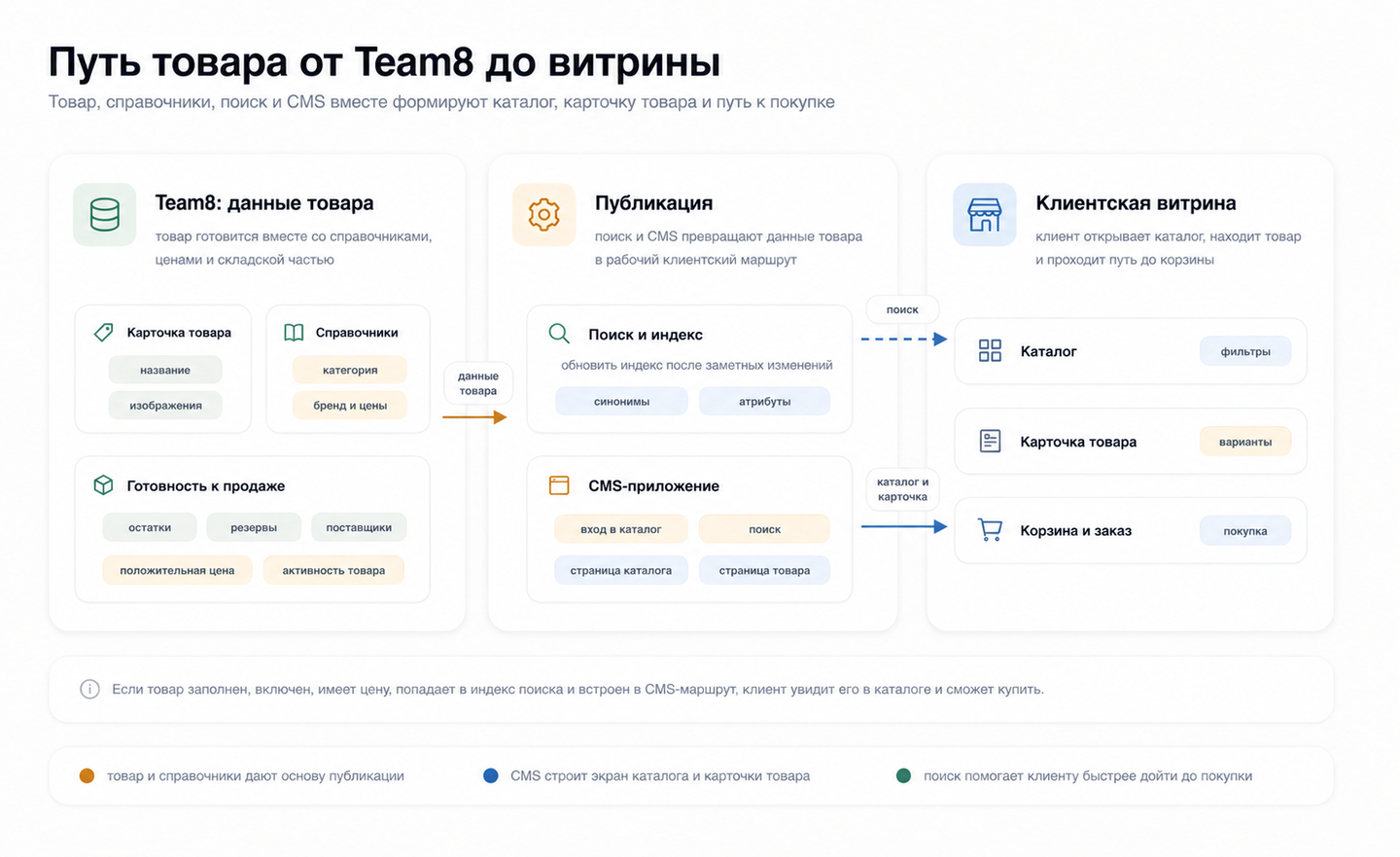The width and height of the screenshot is (1400, 857).
Task: Click the database icon beside Team8: данные товара
Action: coord(104,214)
